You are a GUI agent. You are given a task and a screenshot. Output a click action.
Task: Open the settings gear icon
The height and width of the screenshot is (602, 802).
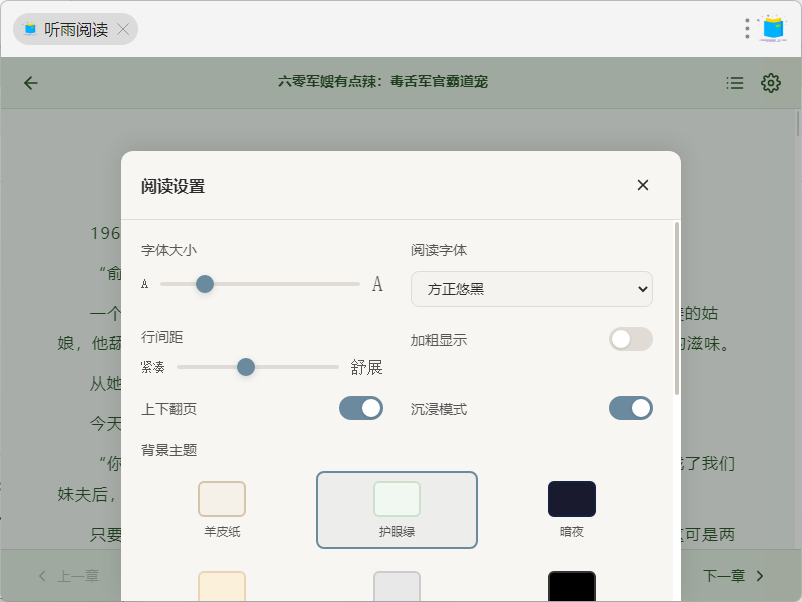[x=771, y=83]
